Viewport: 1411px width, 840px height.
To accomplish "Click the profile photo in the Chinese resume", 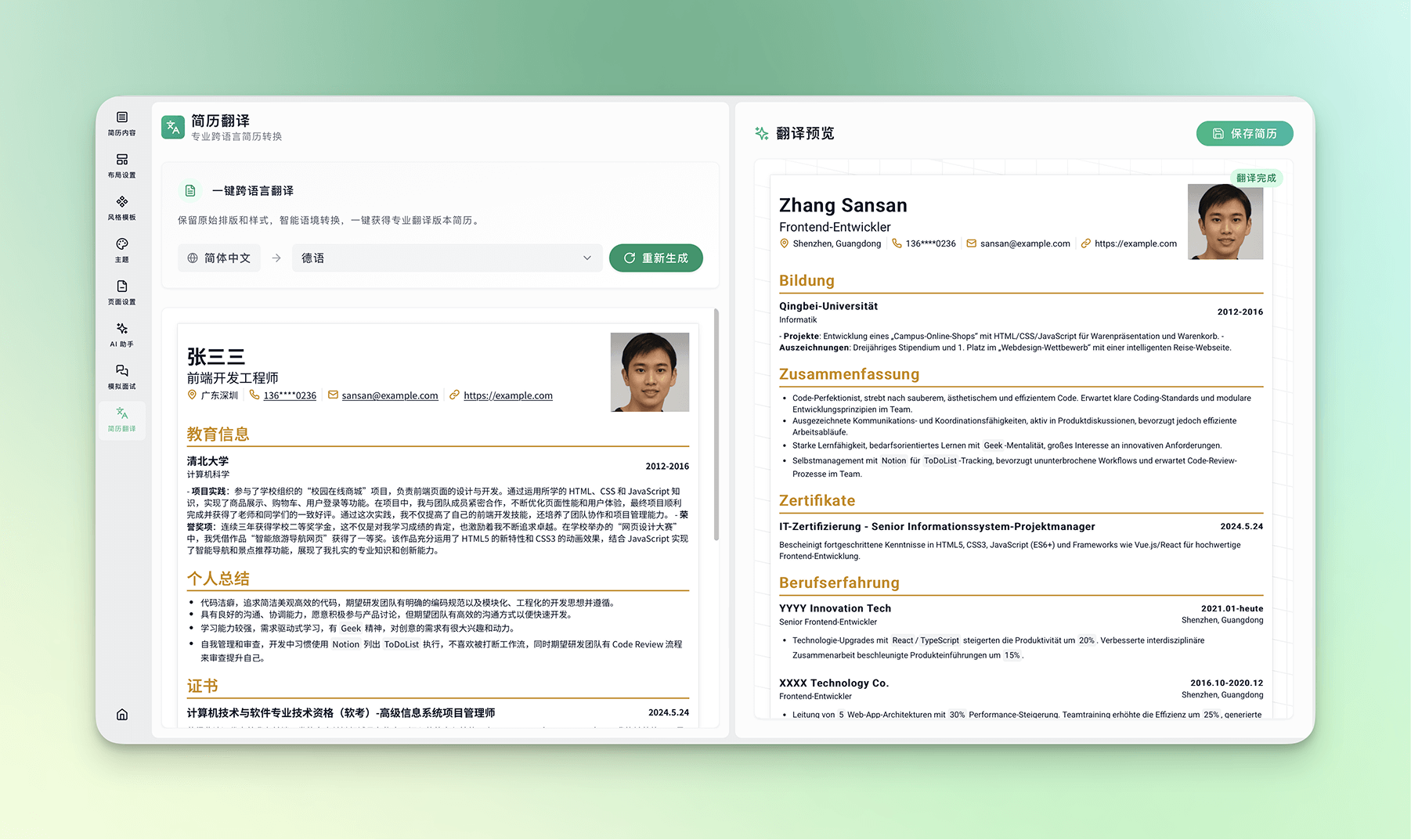I will tap(649, 372).
